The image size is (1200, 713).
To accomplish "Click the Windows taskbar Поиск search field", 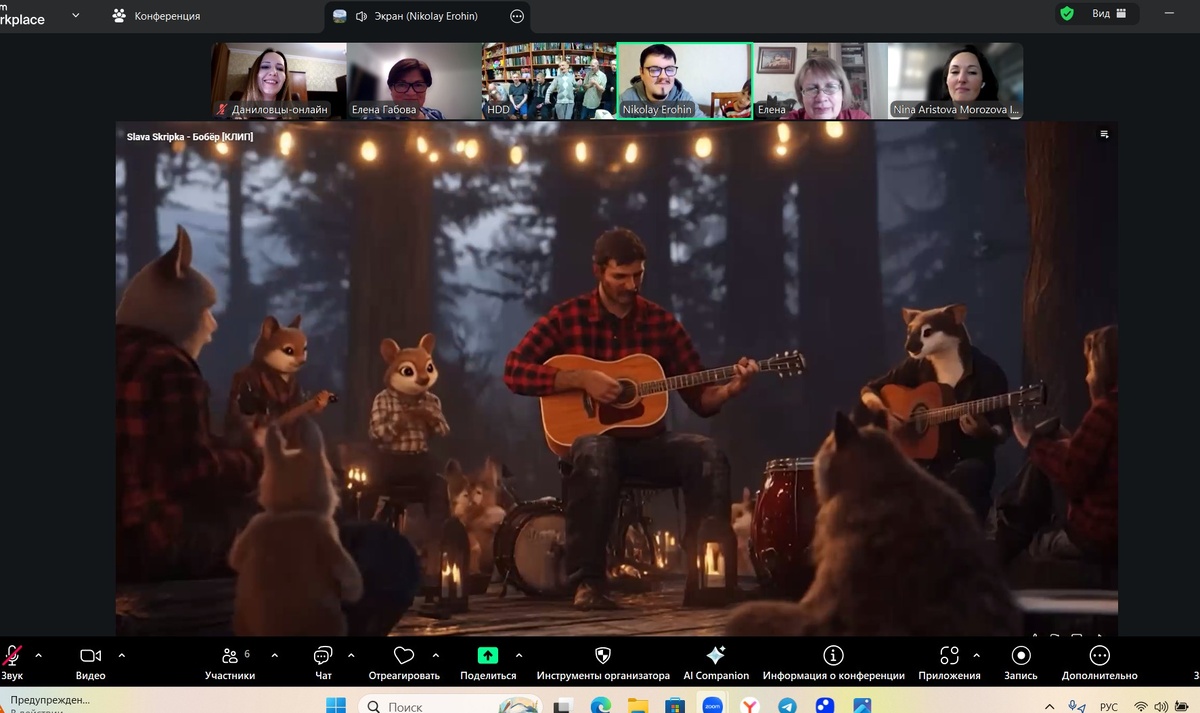I will (x=450, y=705).
